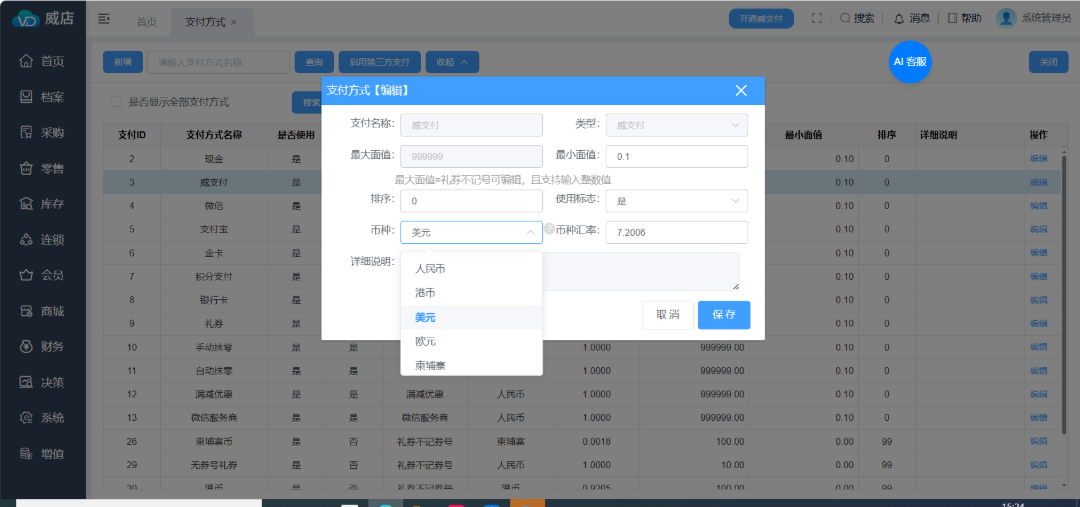Open the AI 客服 chat bubble

910,61
